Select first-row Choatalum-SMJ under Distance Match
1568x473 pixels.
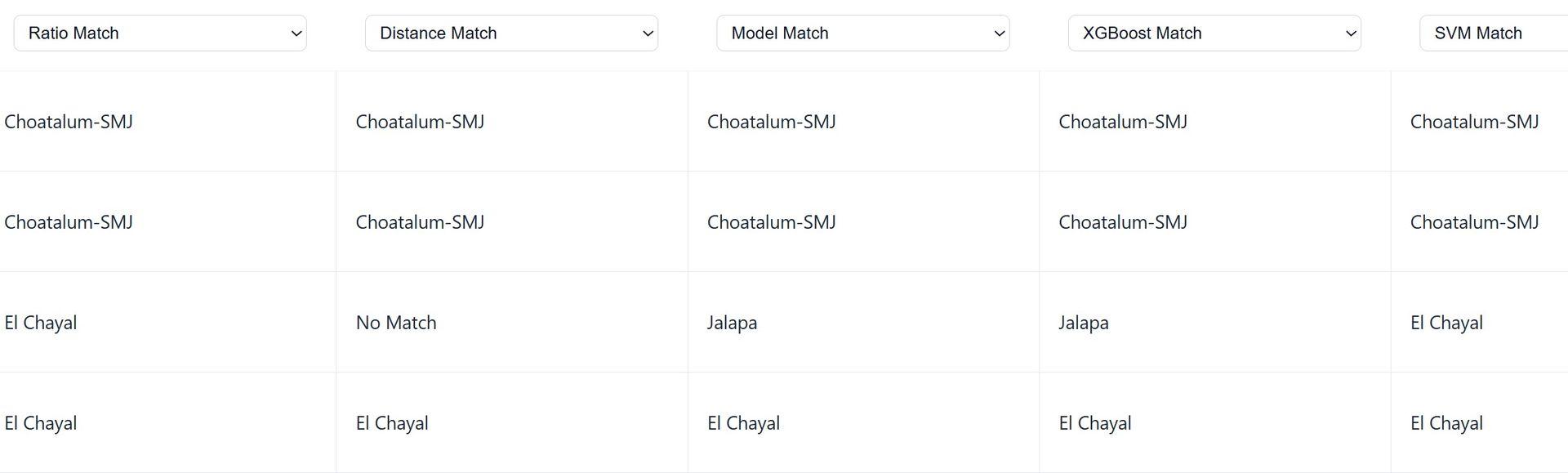click(x=420, y=122)
